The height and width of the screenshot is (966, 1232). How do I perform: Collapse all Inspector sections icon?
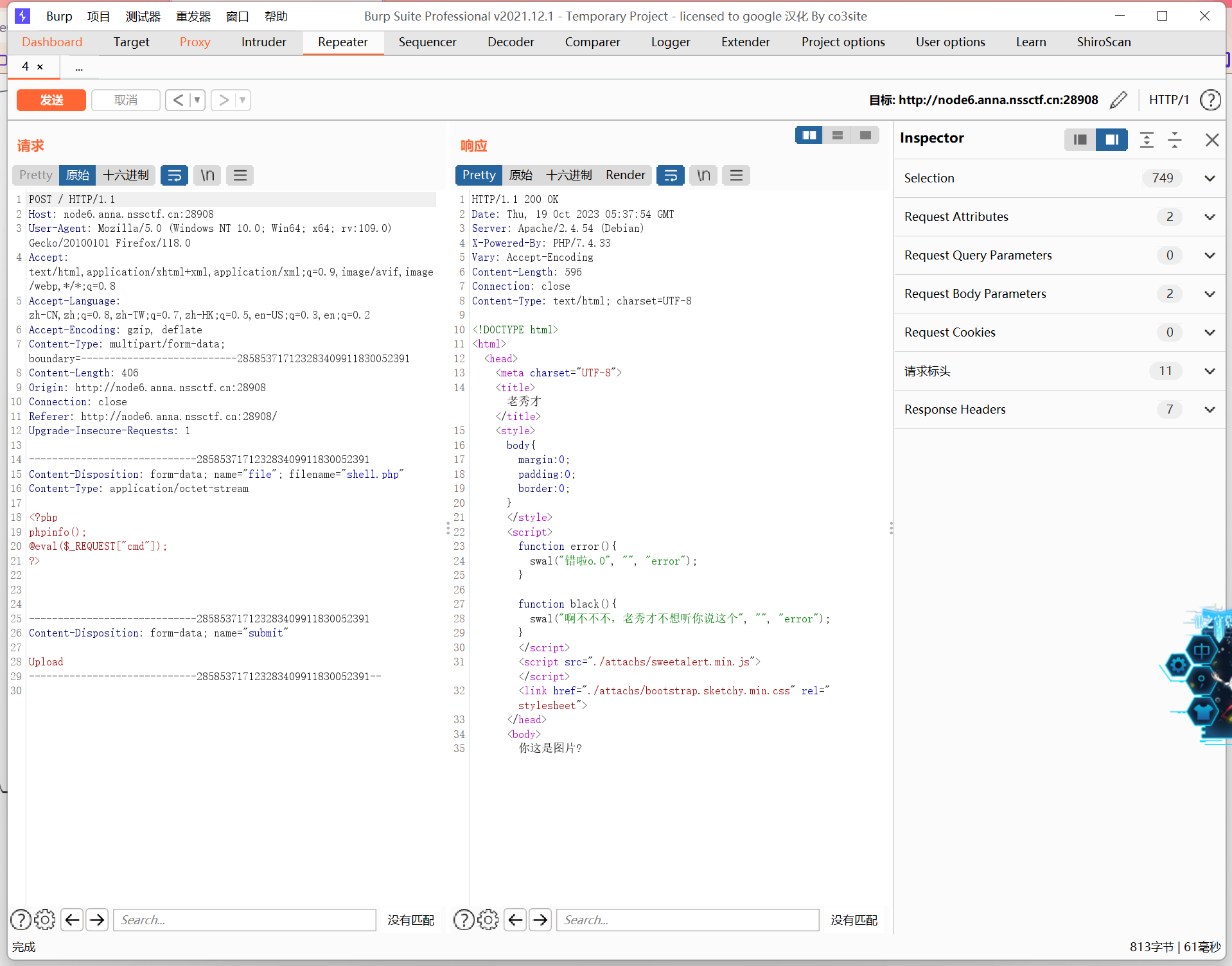(1175, 139)
